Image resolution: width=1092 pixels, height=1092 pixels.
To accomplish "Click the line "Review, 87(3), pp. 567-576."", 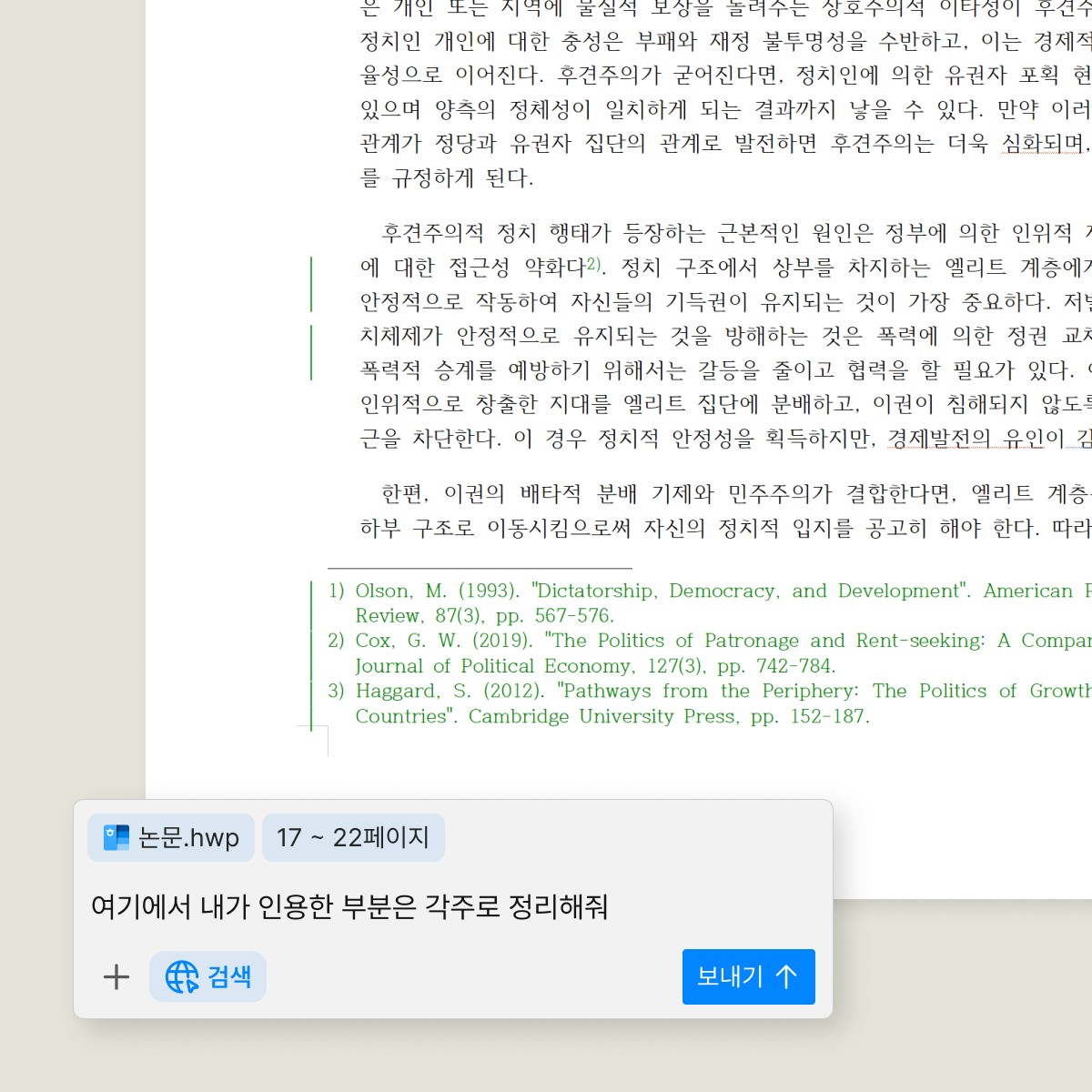I will click(485, 616).
